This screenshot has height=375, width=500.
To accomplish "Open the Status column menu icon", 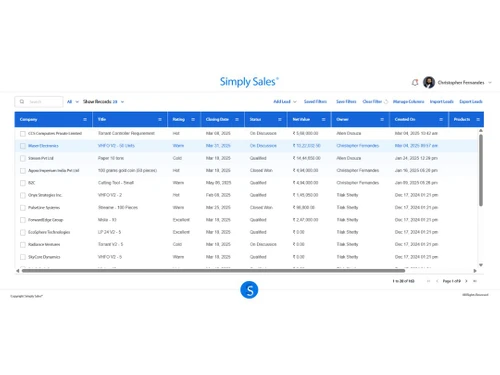I will coord(280,119).
